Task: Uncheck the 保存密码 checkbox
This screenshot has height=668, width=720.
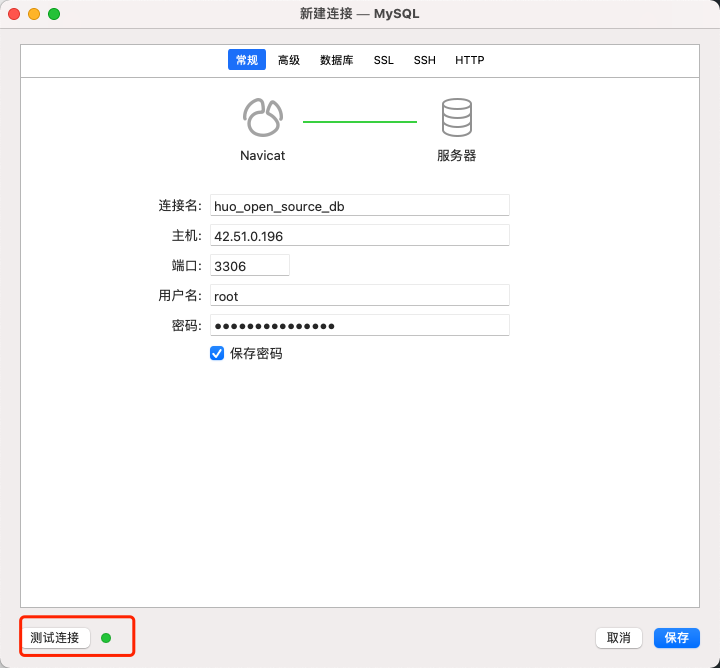Action: [x=217, y=353]
